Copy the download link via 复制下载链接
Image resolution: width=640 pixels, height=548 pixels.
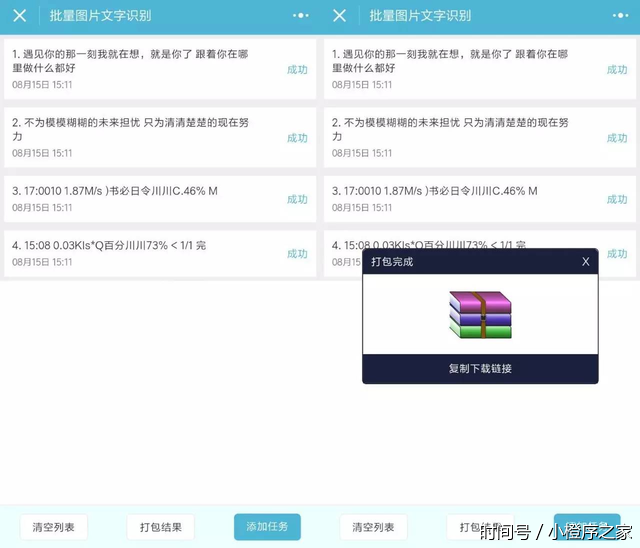coord(480,368)
